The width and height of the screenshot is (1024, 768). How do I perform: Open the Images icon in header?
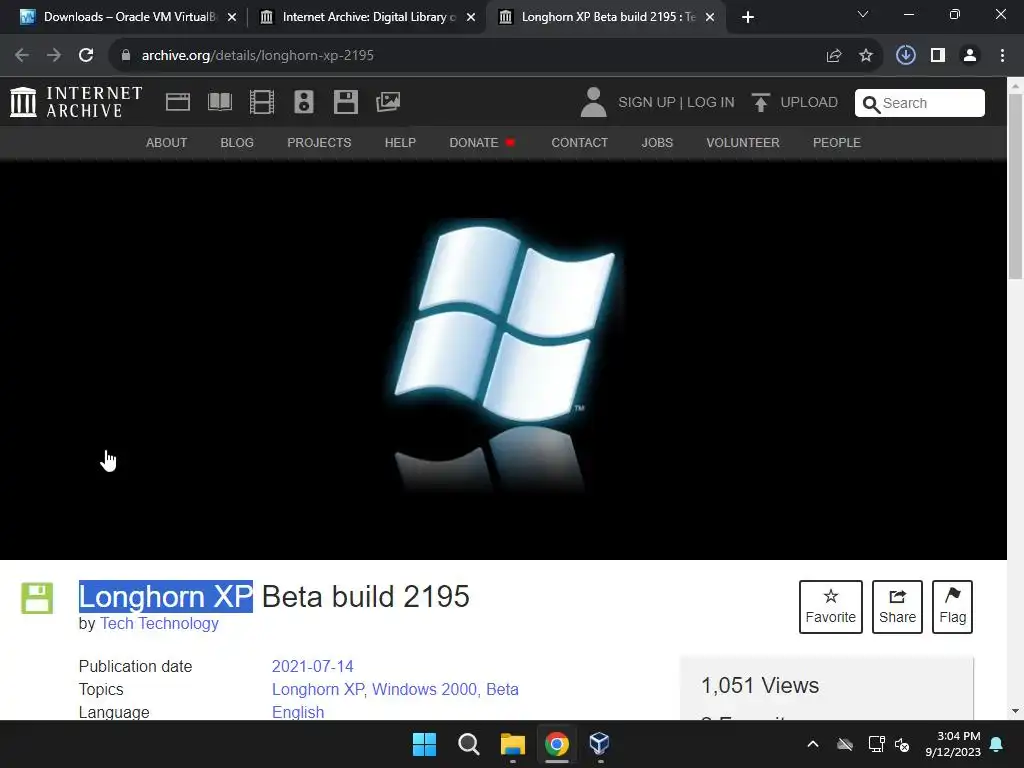pos(388,102)
